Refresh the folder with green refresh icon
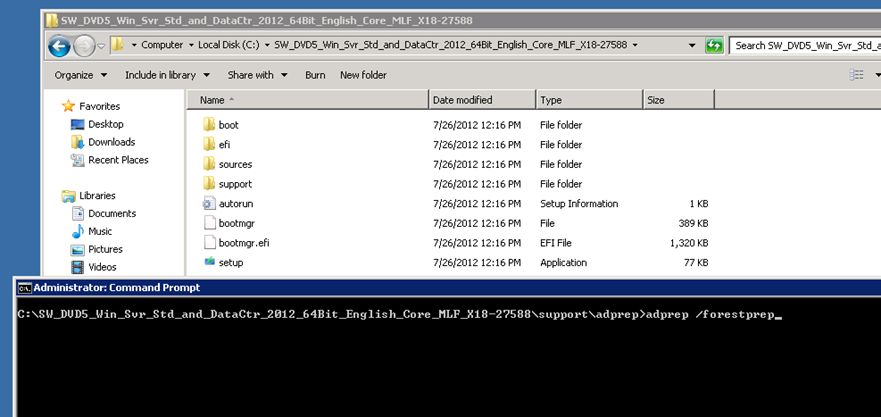This screenshot has width=881, height=417. pyautogui.click(x=714, y=46)
